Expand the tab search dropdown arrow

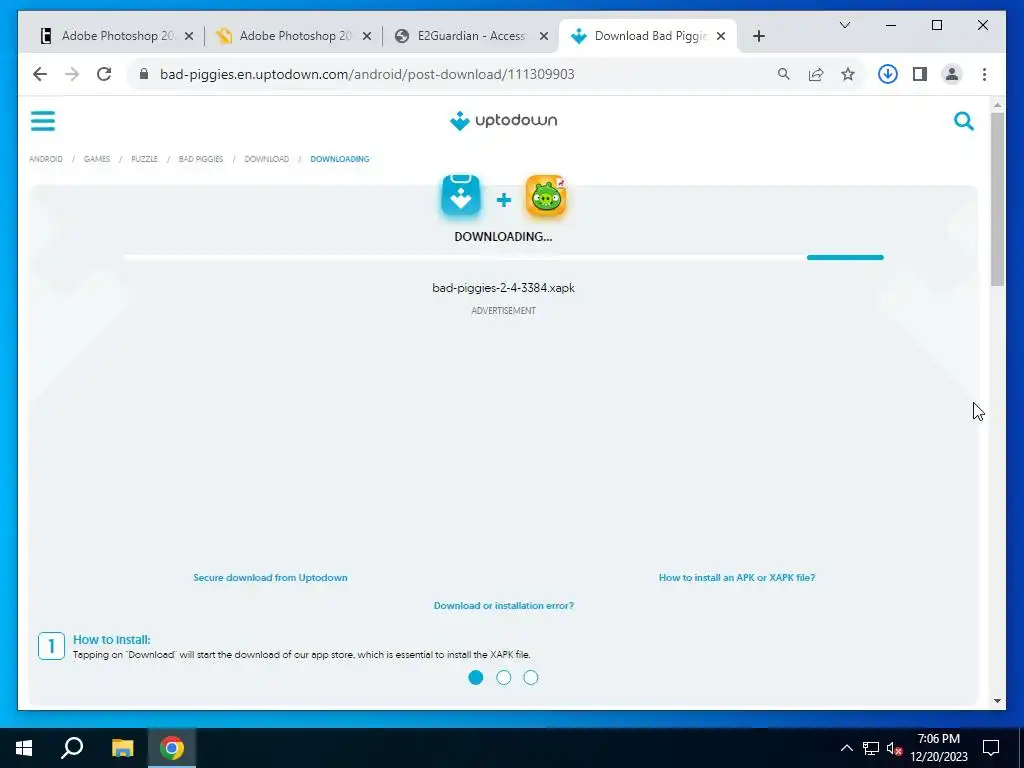tap(845, 25)
